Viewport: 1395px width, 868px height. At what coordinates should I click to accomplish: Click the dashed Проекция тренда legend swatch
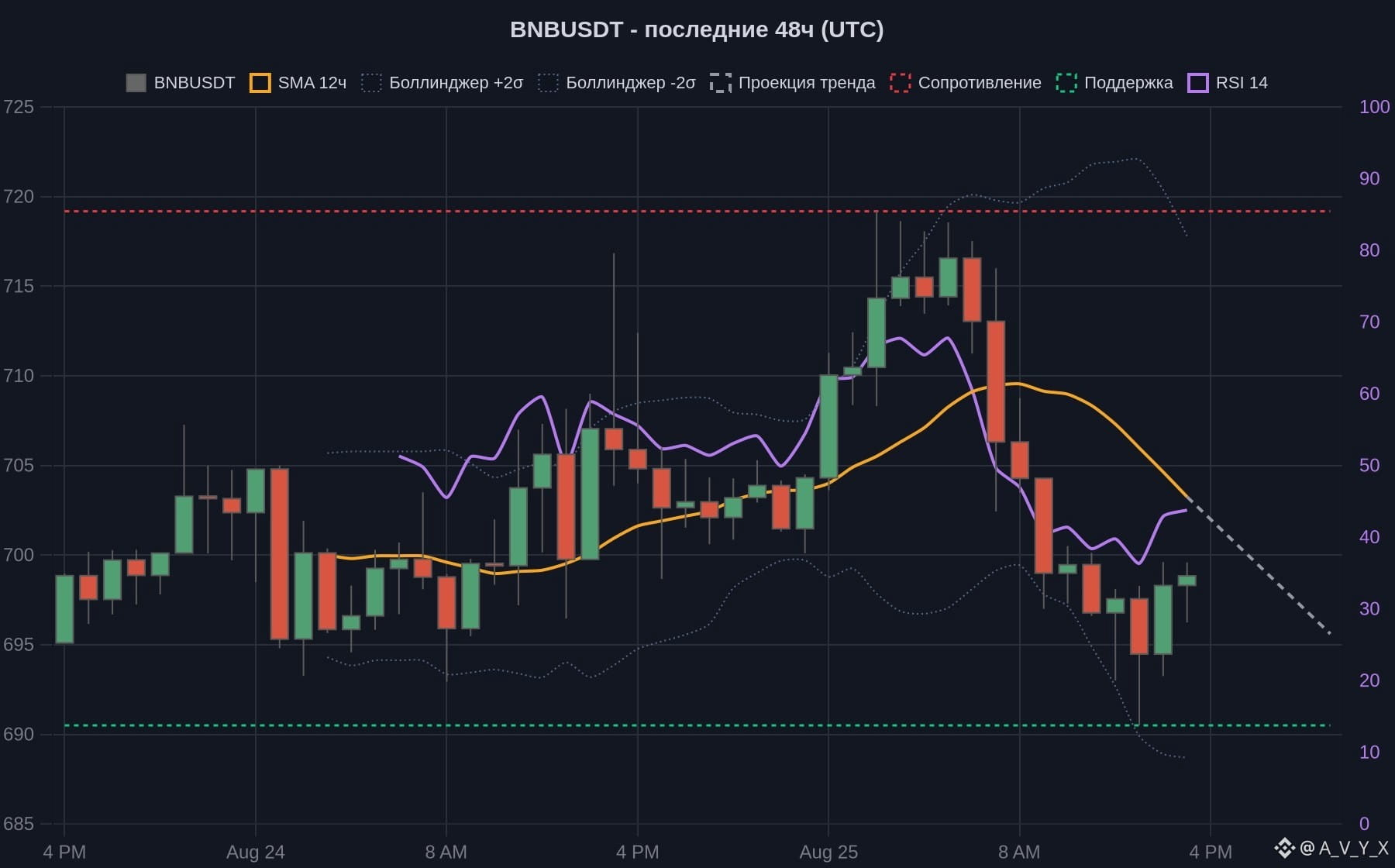coord(721,83)
